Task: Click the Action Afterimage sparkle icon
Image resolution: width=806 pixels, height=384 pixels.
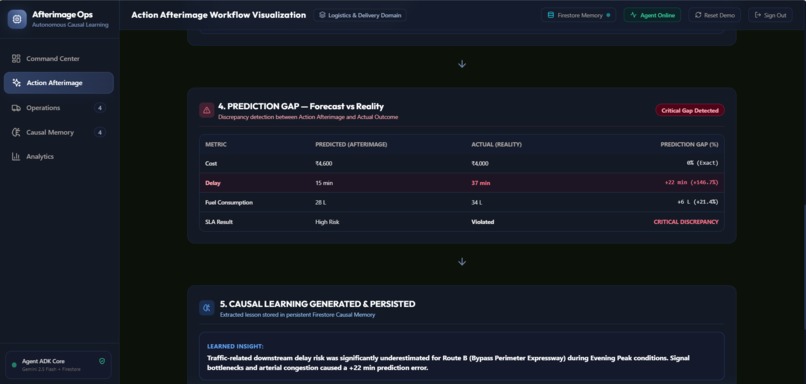Action: (16, 83)
